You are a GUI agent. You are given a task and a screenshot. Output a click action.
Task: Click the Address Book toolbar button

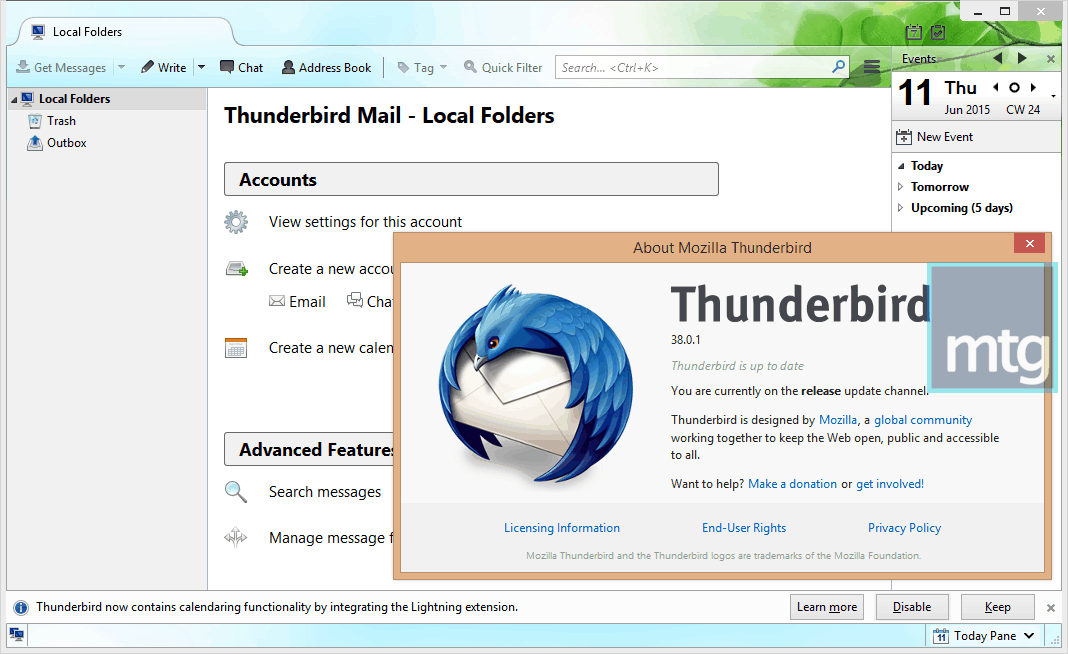point(326,68)
